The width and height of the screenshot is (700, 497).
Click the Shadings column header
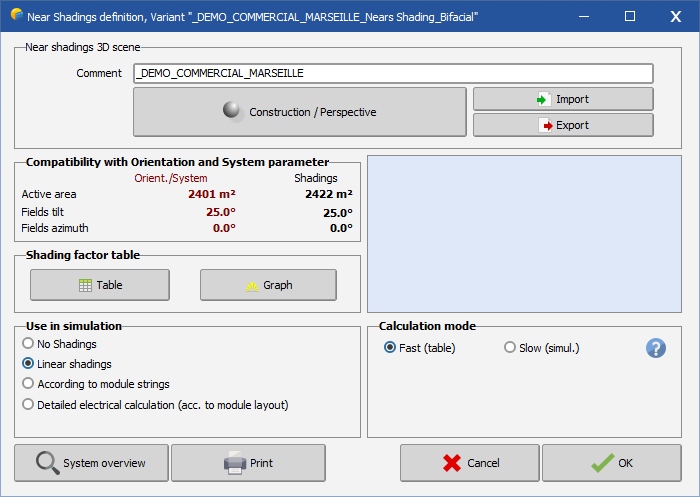pyautogui.click(x=316, y=178)
